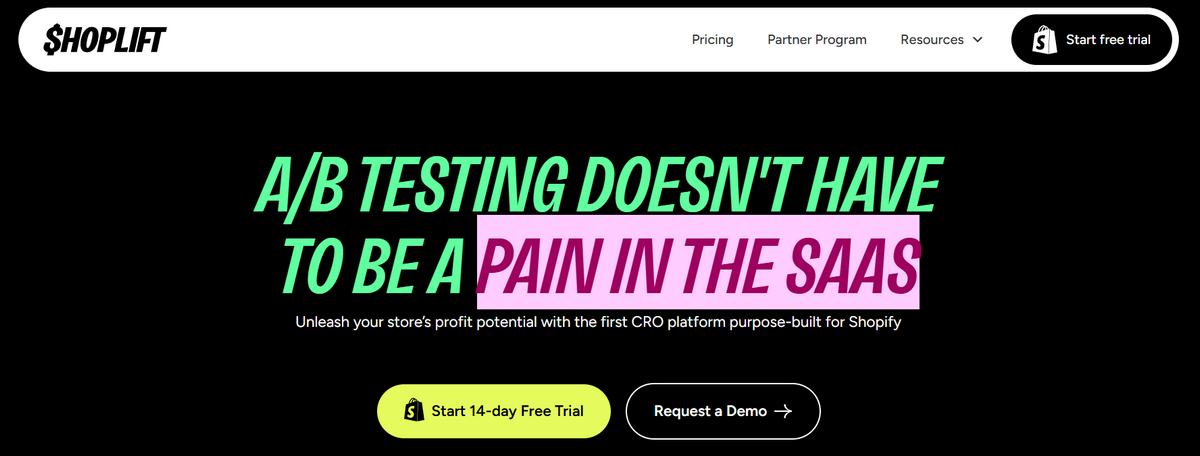
Task: Open the Resources menu
Action: point(932,40)
